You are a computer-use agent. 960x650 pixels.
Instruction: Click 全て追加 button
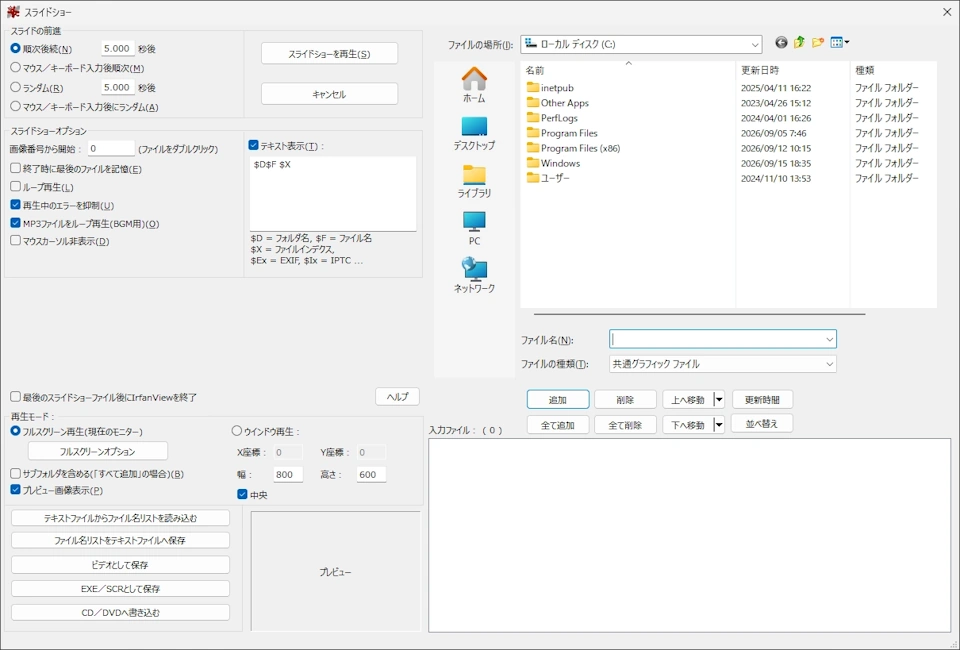pos(558,425)
